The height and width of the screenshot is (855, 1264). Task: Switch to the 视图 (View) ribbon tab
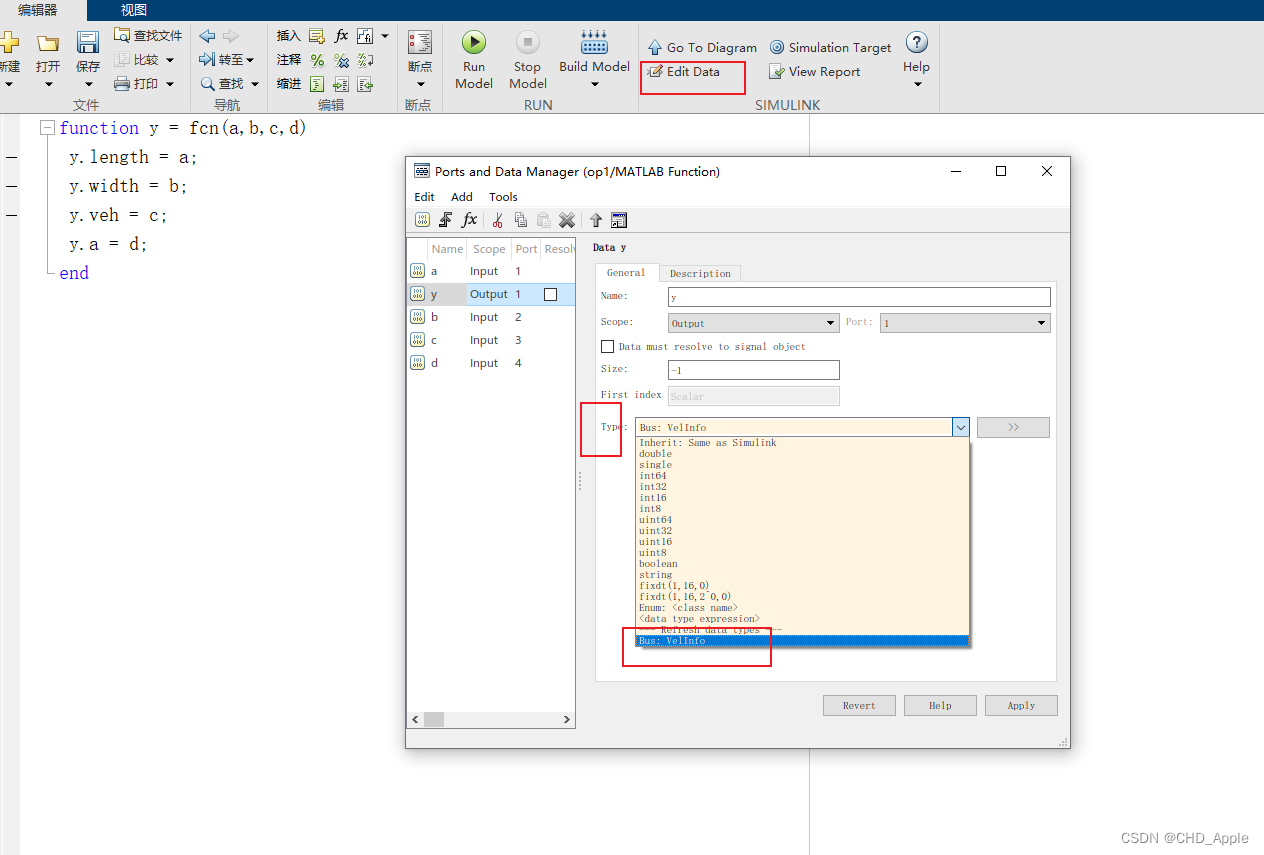134,10
